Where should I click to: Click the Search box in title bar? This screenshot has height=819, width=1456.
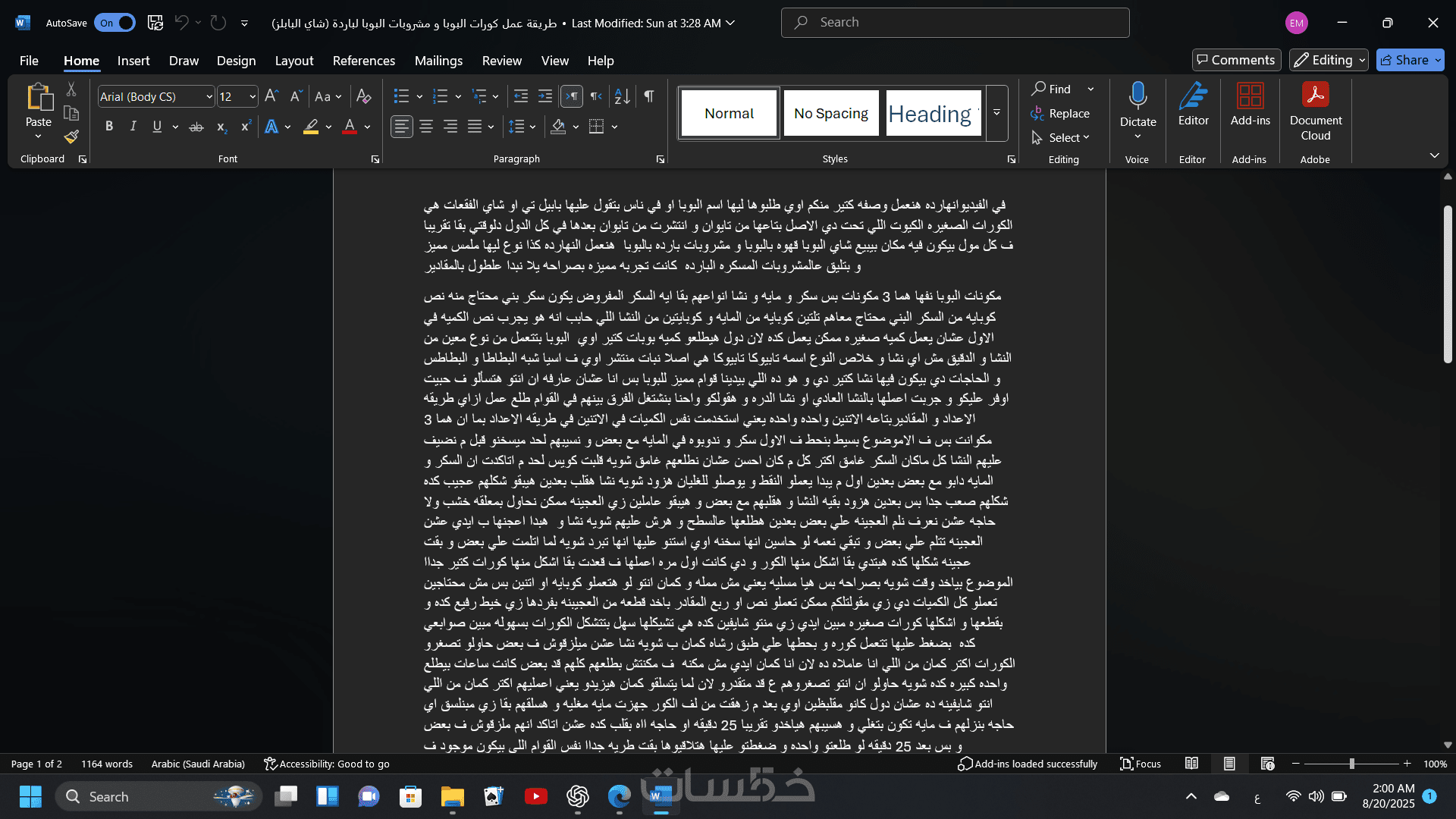point(955,23)
